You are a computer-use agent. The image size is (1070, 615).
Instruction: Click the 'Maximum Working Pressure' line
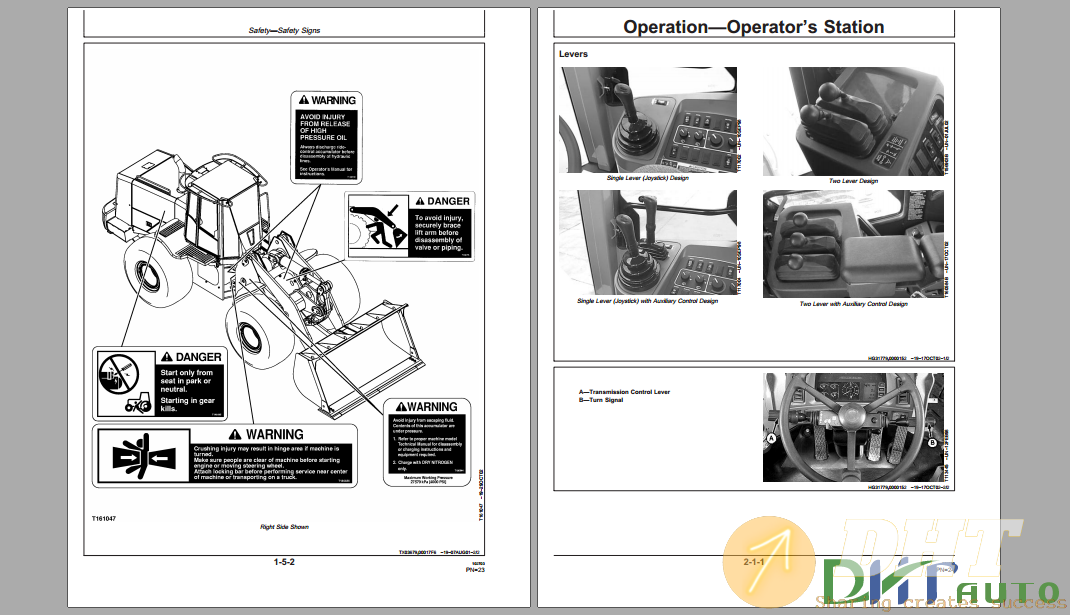(428, 479)
